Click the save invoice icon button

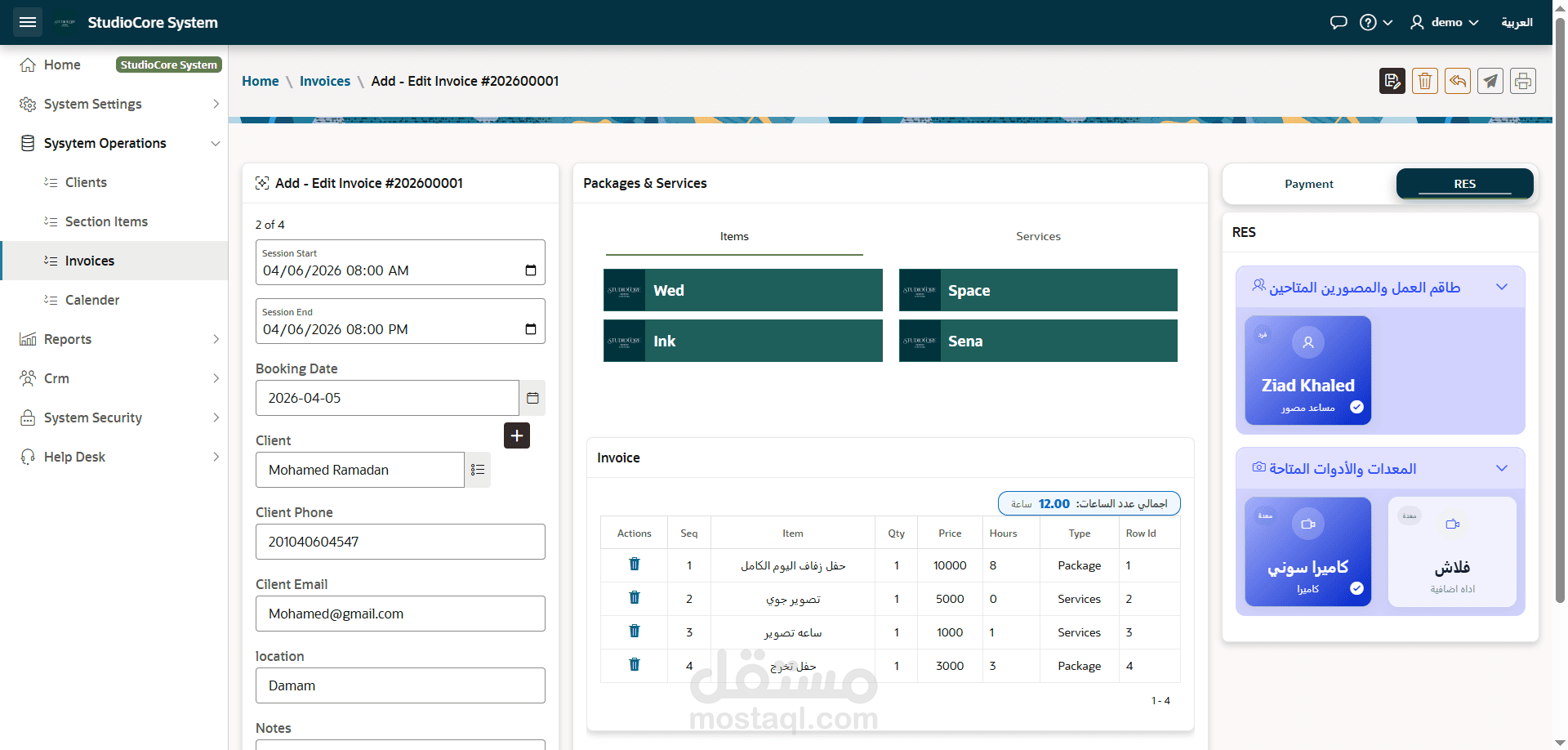coord(1392,81)
